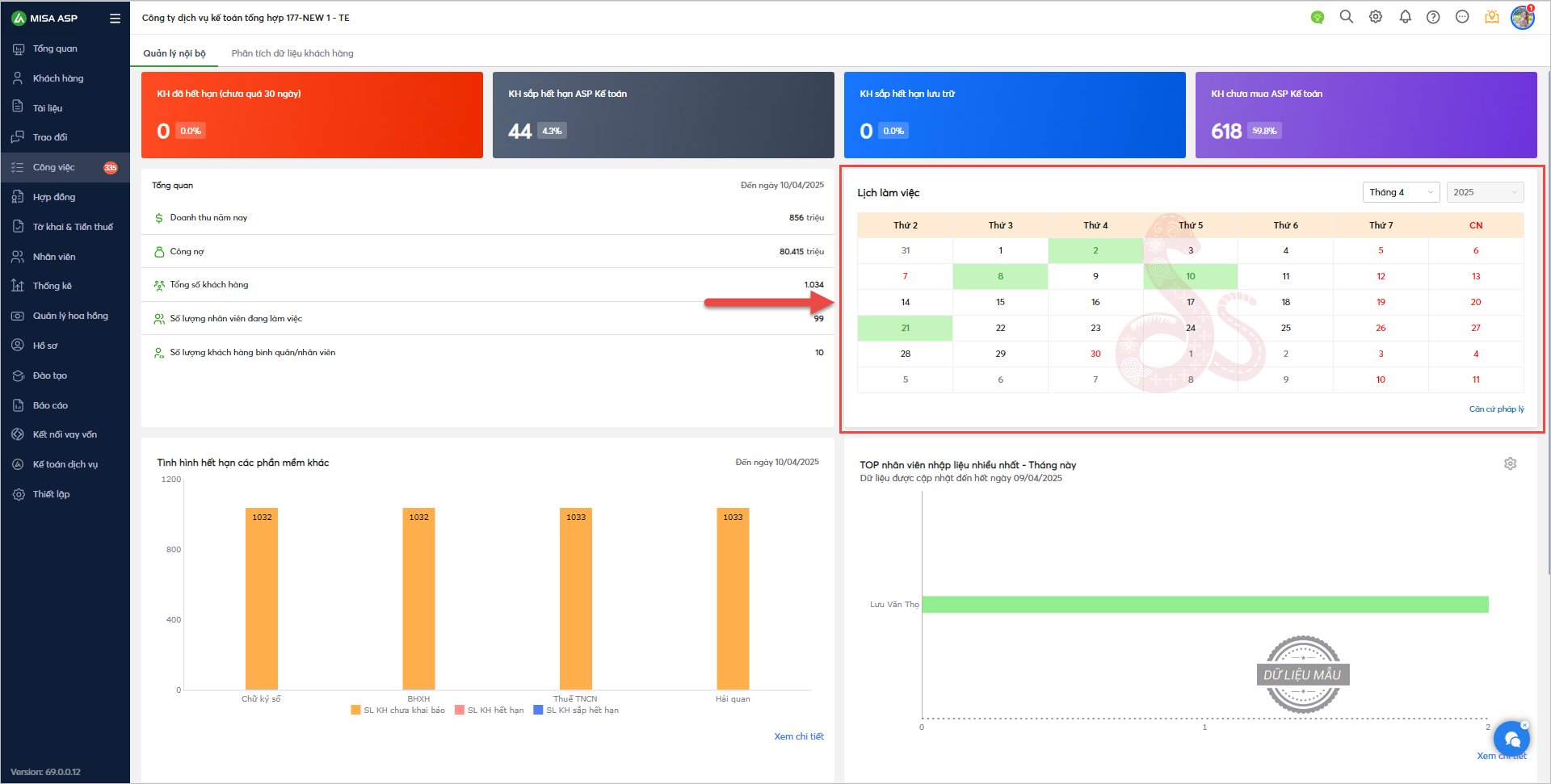Click the company name in header
1551x784 pixels.
246,18
